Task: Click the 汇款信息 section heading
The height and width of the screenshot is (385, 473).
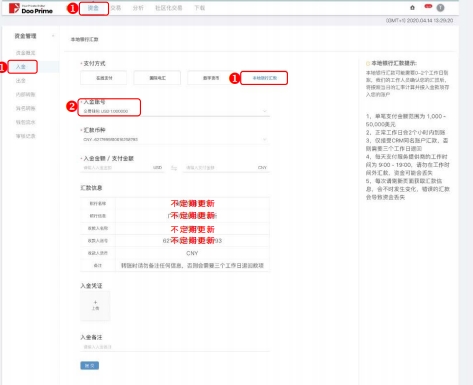Action: (91, 188)
